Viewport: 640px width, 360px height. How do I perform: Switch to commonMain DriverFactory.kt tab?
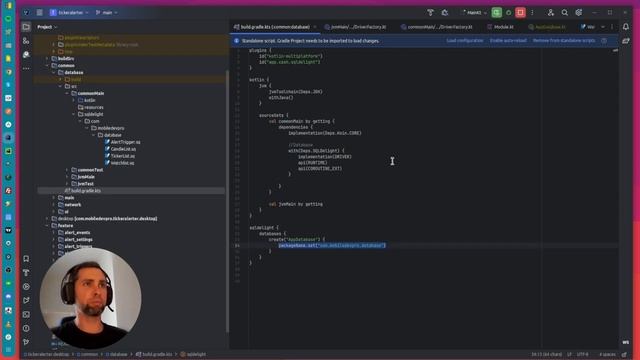pyautogui.click(x=437, y=27)
